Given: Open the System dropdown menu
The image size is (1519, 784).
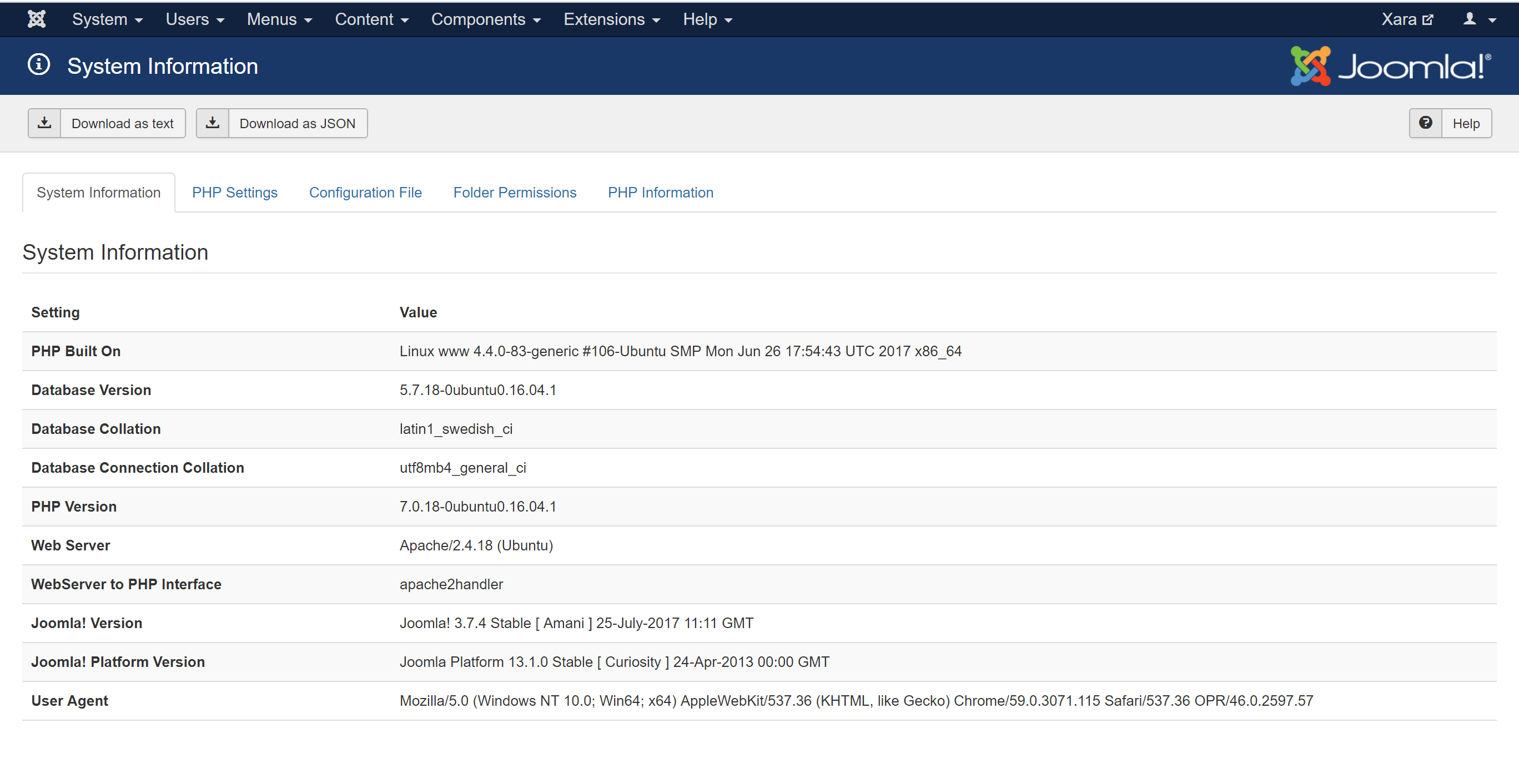Looking at the screenshot, I should click(x=107, y=19).
